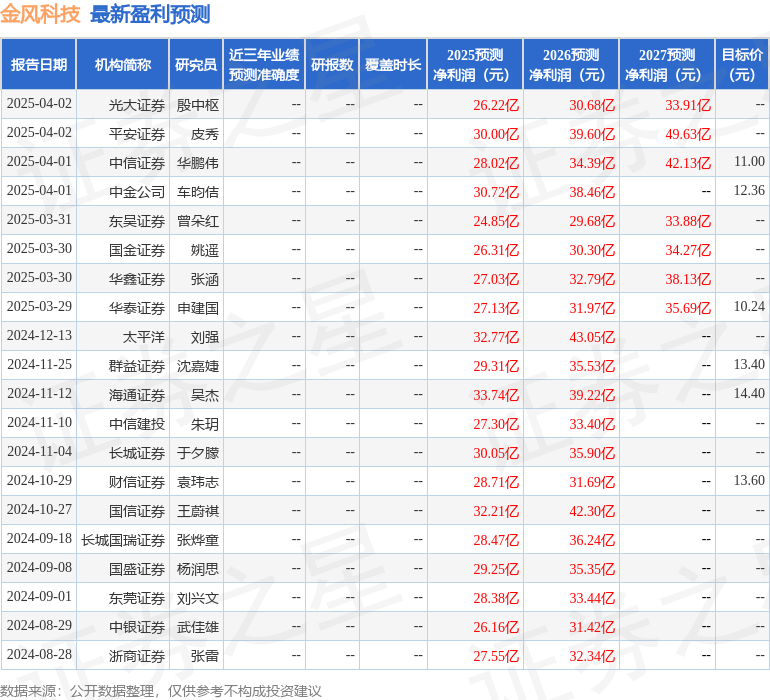Open the 光大证券 institution entry
The image size is (770, 700).
(137, 105)
